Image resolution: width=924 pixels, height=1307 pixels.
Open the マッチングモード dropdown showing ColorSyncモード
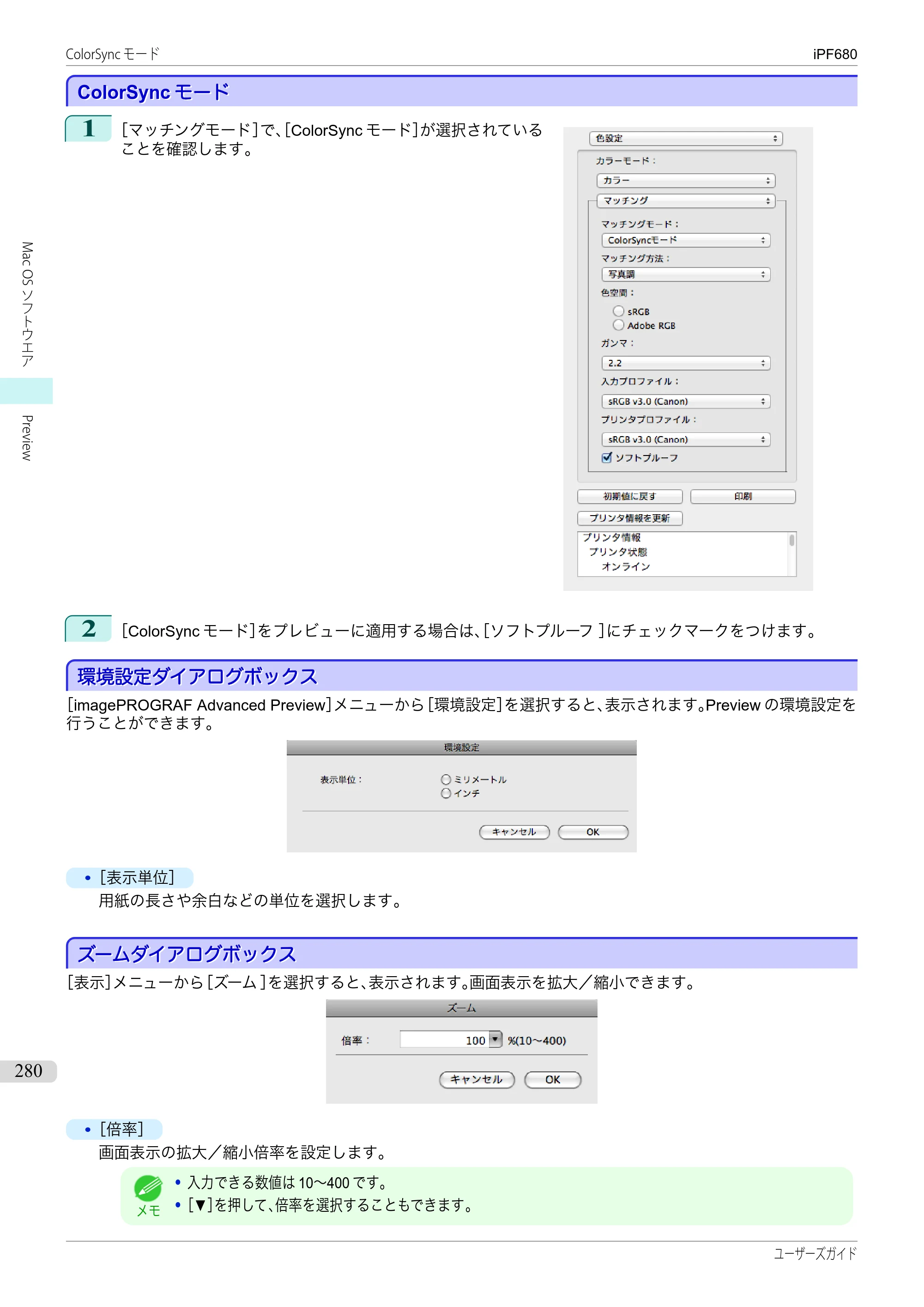pos(686,240)
